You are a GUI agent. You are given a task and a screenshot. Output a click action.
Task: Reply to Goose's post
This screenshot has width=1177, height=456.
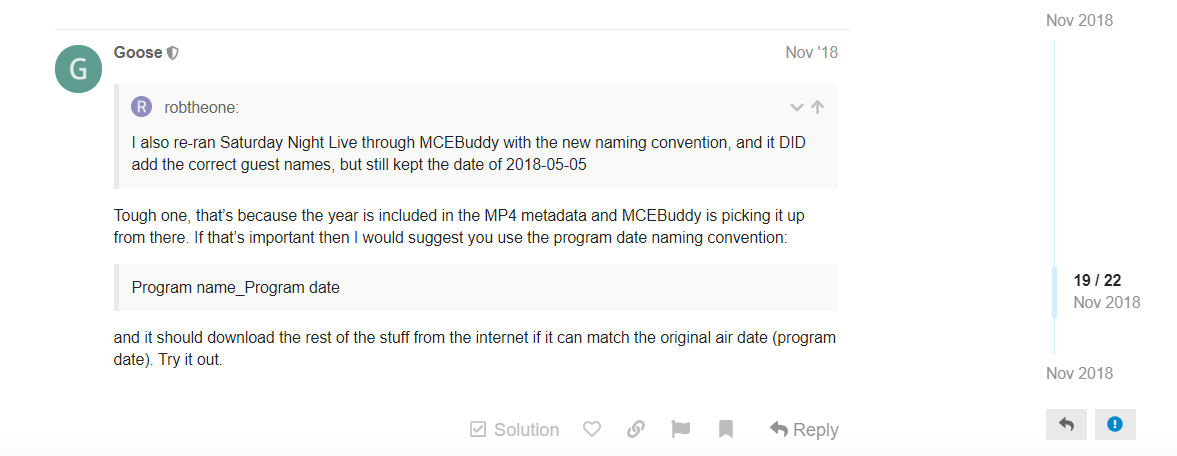click(804, 429)
